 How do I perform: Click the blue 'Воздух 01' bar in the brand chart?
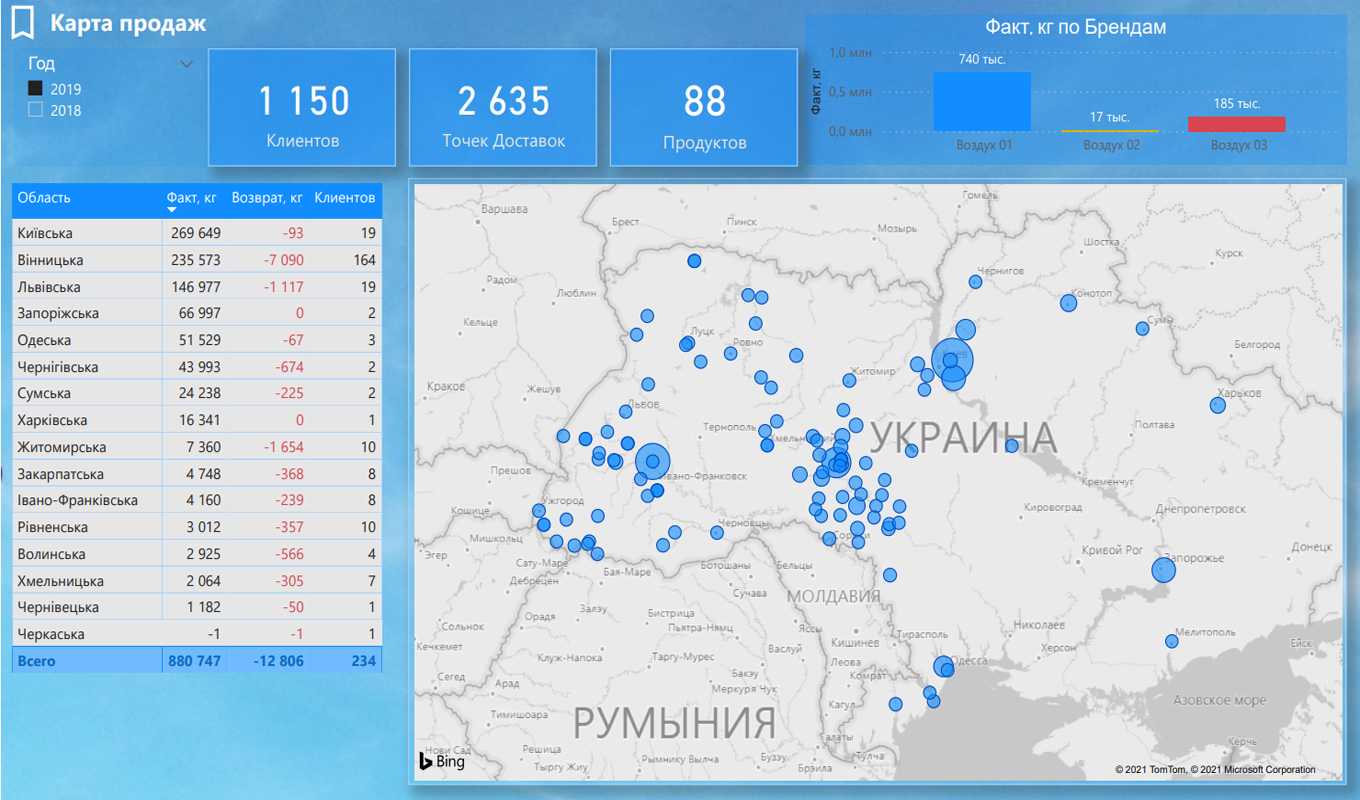[982, 101]
